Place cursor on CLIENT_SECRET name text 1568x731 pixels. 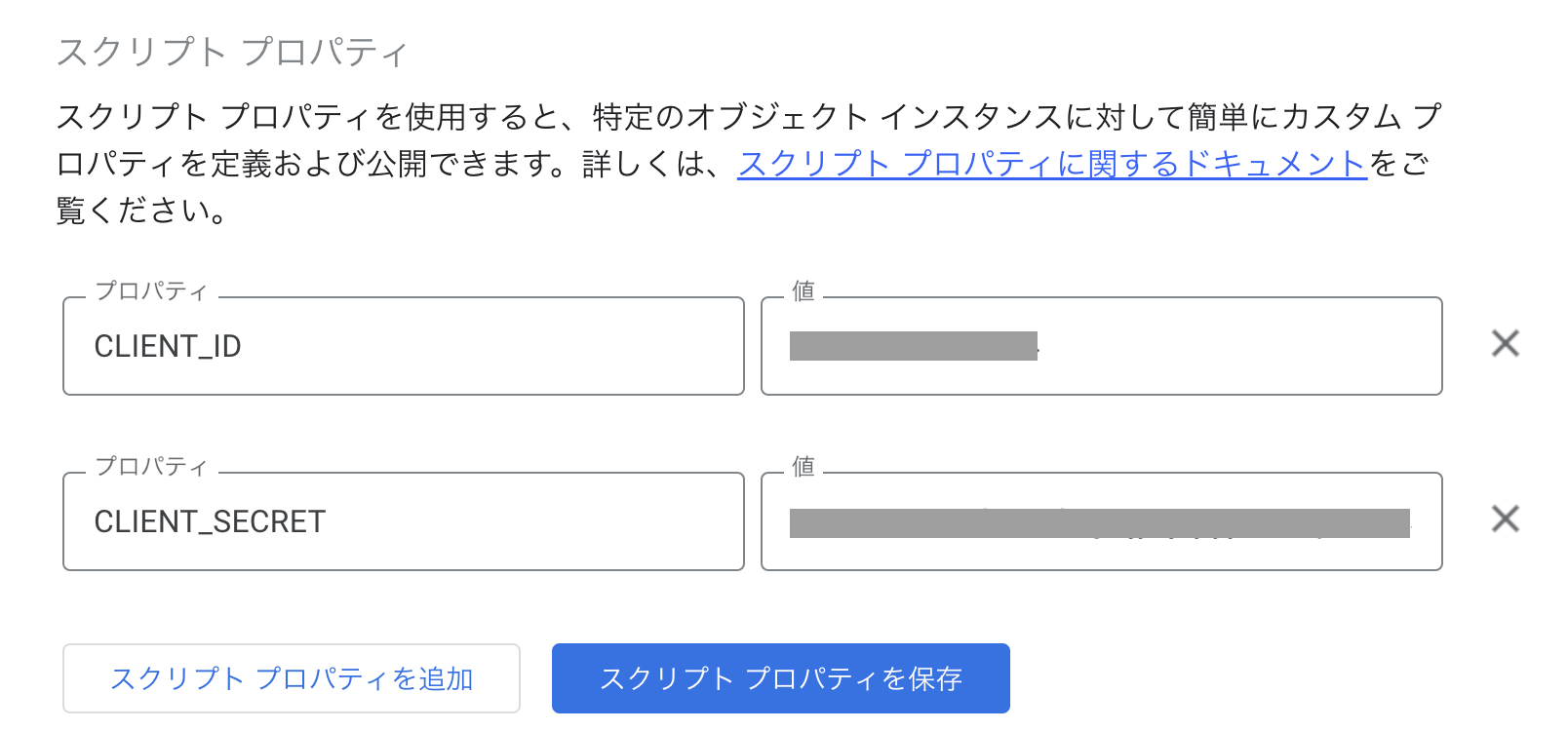210,521
